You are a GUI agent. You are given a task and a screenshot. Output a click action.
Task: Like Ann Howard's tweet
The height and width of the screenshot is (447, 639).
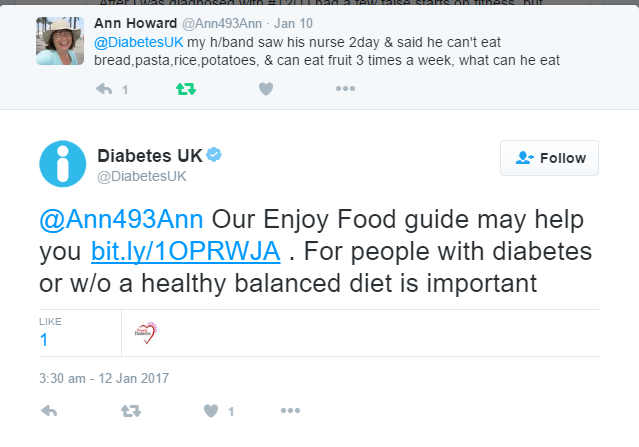tap(266, 89)
